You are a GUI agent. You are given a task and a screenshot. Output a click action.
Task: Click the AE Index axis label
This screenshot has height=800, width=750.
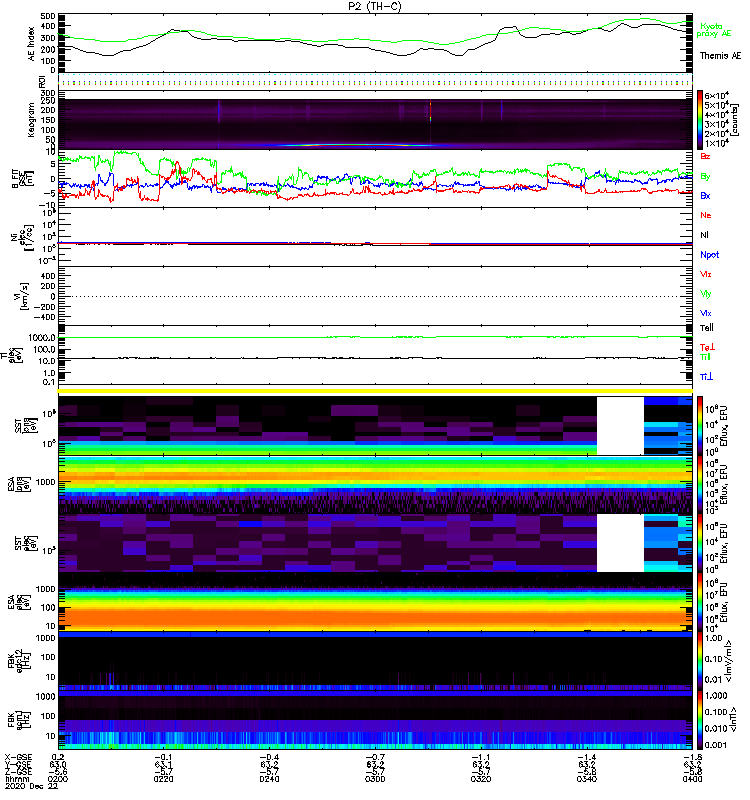tap(29, 45)
